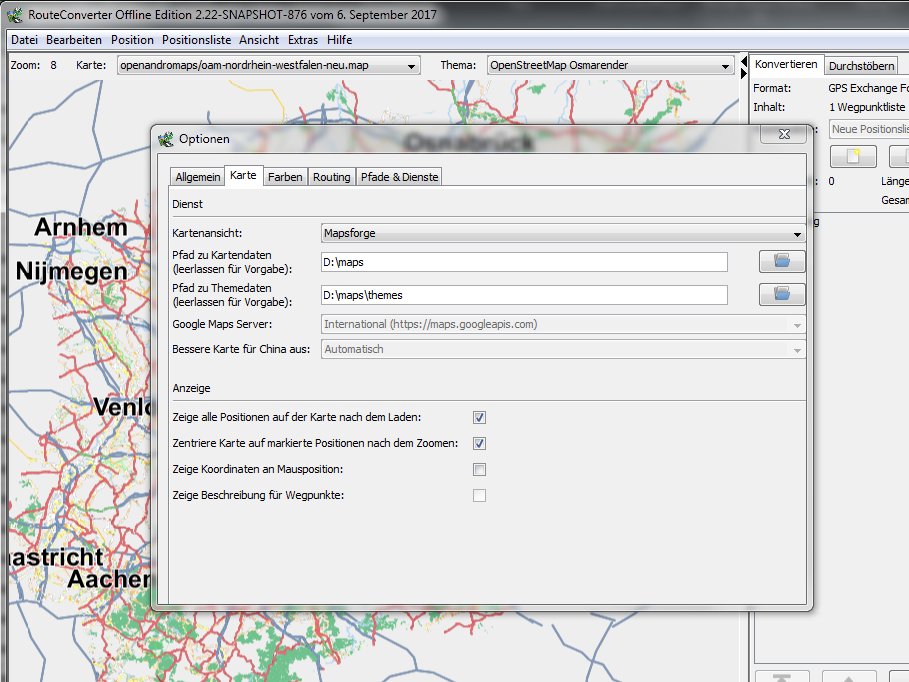Open Karte map file dropdown
This screenshot has height=682, width=909.
268,66
